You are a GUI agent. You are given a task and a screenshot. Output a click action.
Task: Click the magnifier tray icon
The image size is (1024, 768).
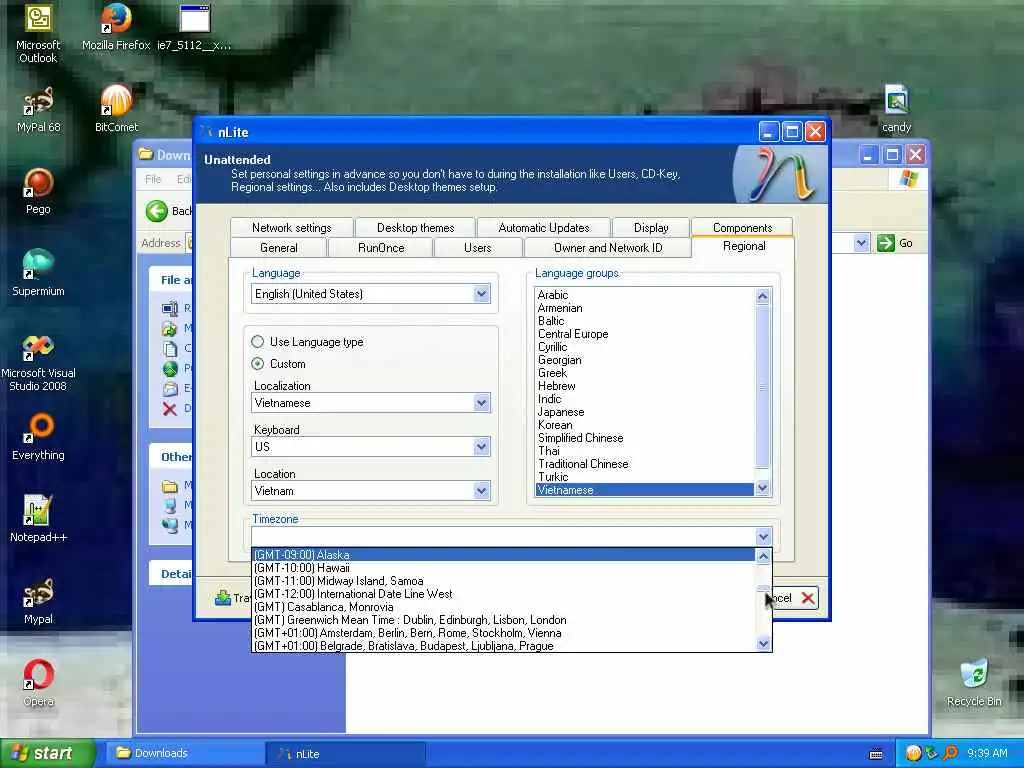(x=950, y=753)
